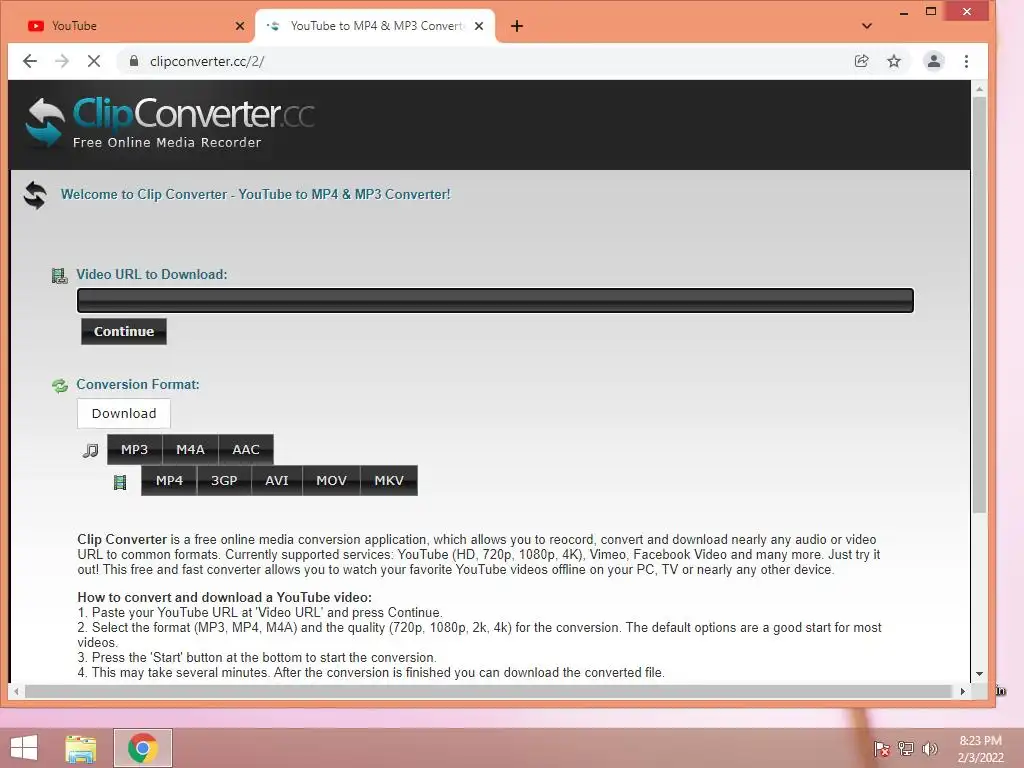
Task: Select MKV video format
Action: pyautogui.click(x=389, y=481)
